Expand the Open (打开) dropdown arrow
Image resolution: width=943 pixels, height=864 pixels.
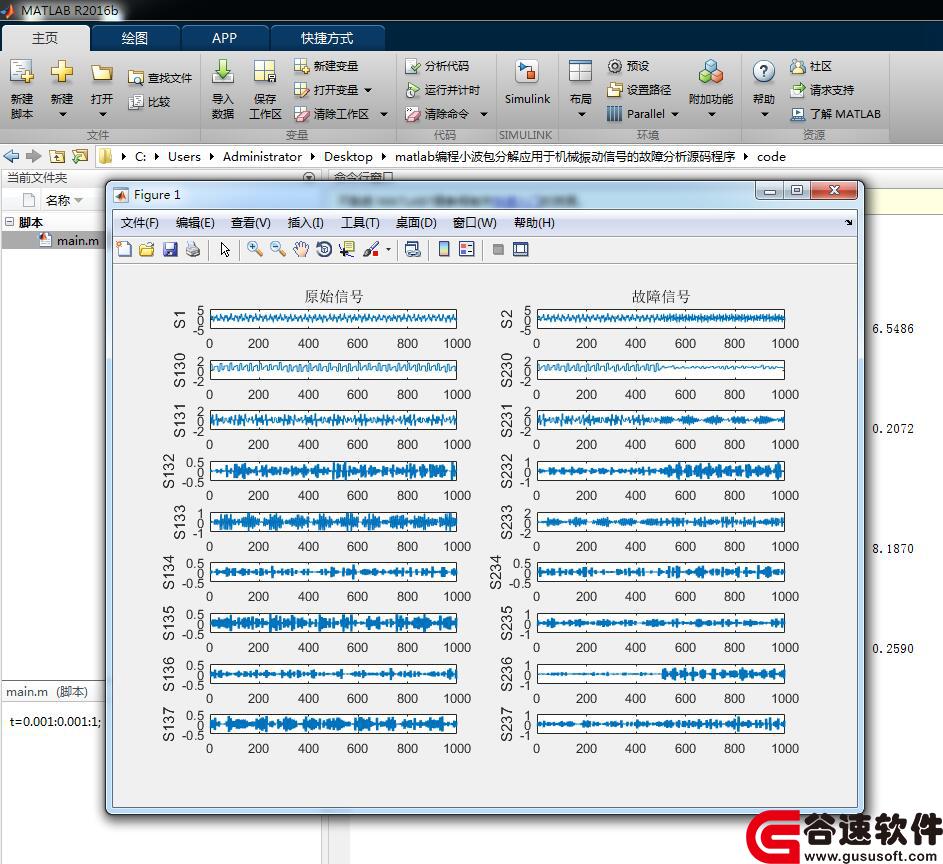point(102,114)
